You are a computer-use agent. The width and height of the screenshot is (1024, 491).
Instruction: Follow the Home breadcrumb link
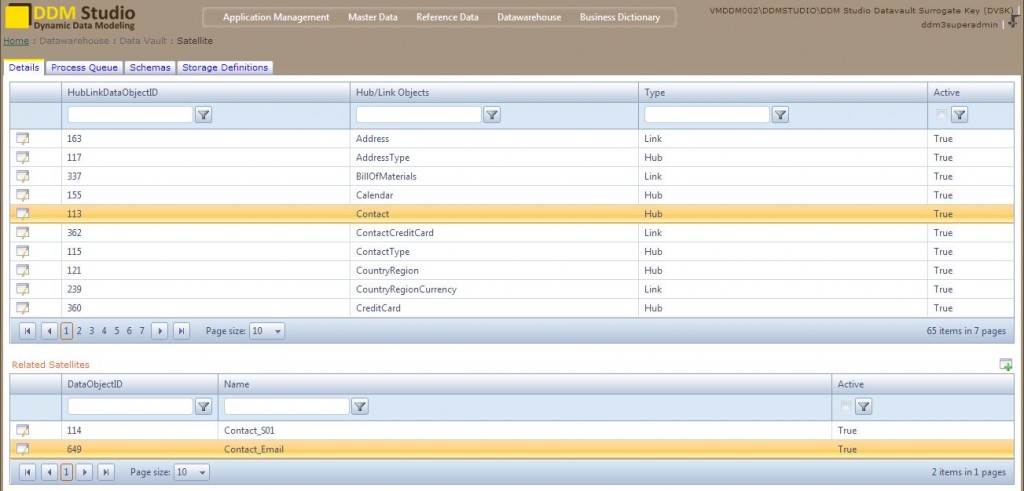16,40
